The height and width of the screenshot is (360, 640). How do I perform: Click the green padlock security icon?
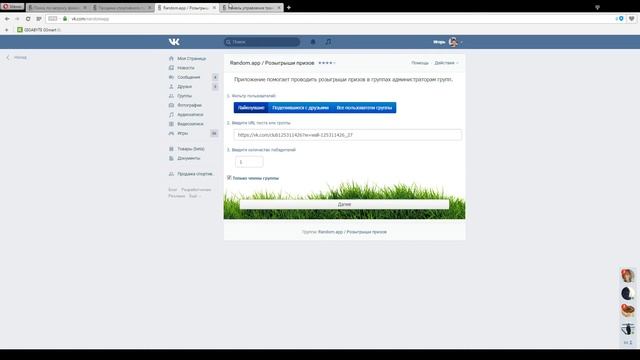coord(65,19)
